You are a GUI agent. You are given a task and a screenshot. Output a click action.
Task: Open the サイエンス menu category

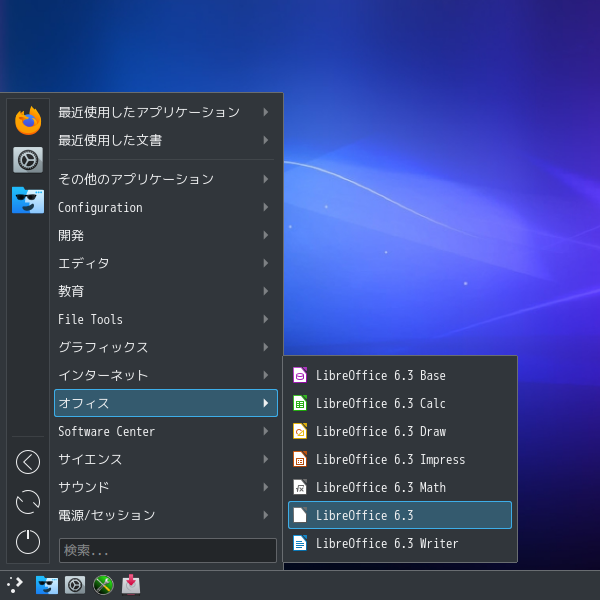pos(166,459)
